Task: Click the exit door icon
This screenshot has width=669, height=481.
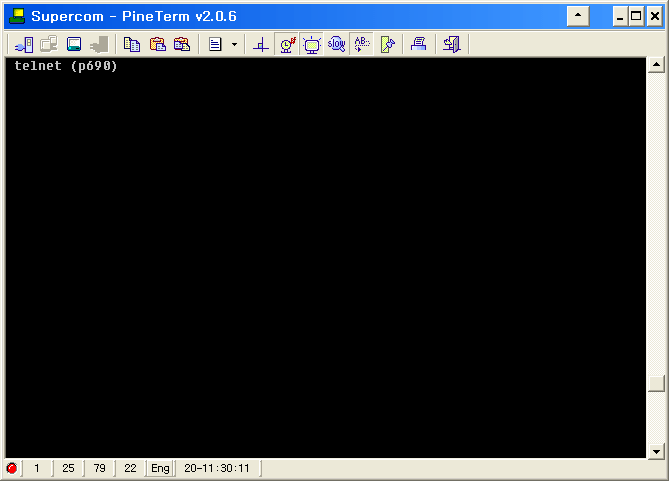Action: click(451, 44)
